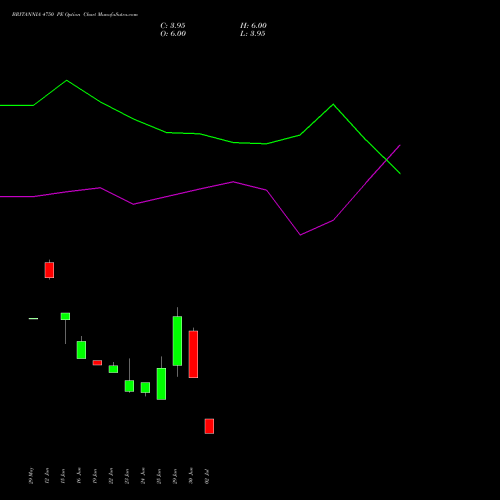Click the tallest red candlestick
Image resolution: width=500 pixels, height=500 pixels.
(x=193, y=354)
